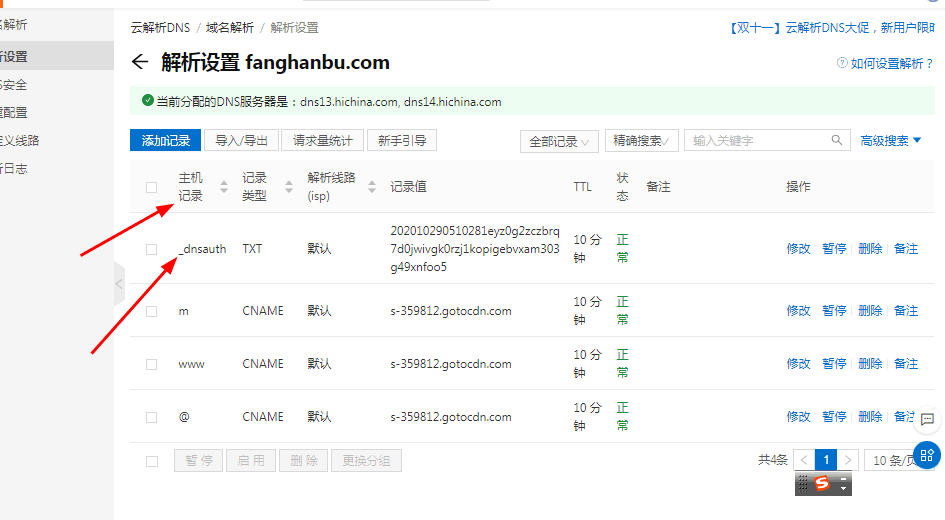Click the bulk 删除 button
This screenshot has height=520, width=945.
click(x=304, y=461)
